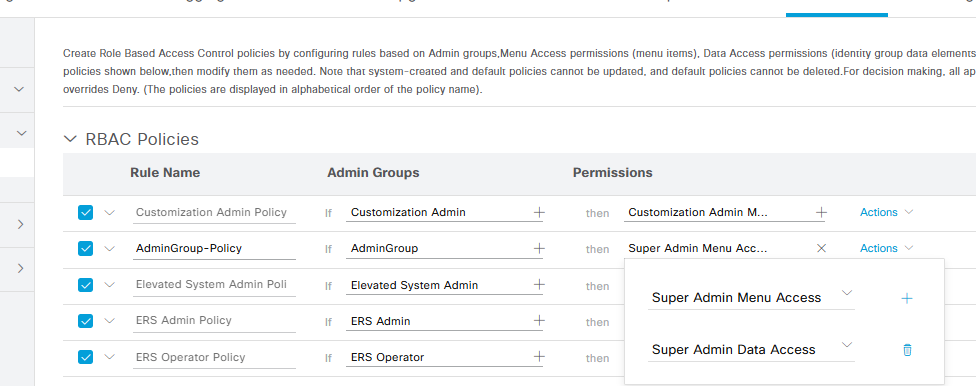Click plus next to Elevated System Admin group
Screen dimensions: 976x386
point(539,285)
